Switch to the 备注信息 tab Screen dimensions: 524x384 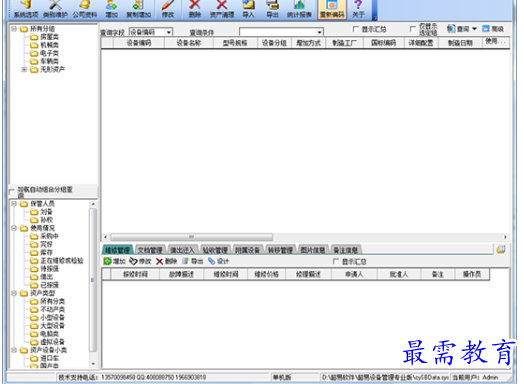click(x=346, y=250)
